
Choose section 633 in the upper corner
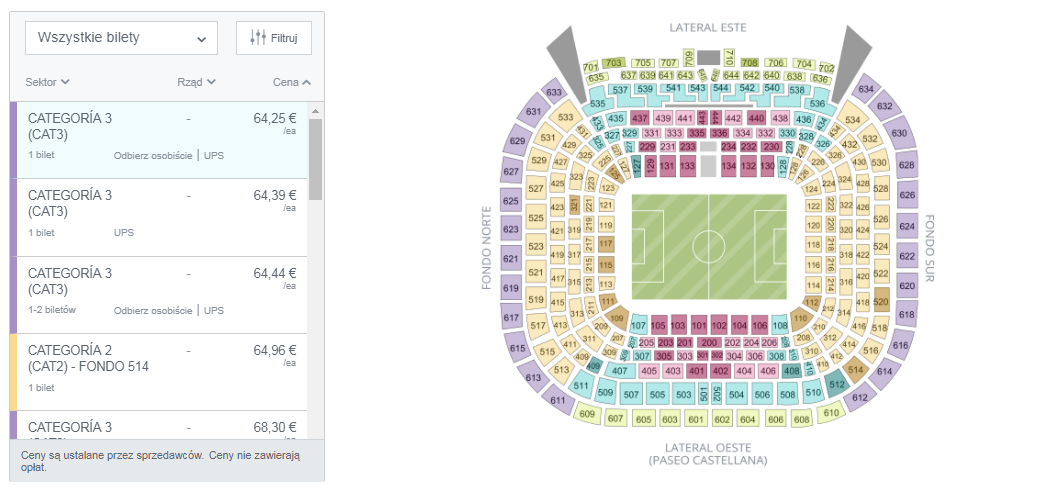[554, 93]
